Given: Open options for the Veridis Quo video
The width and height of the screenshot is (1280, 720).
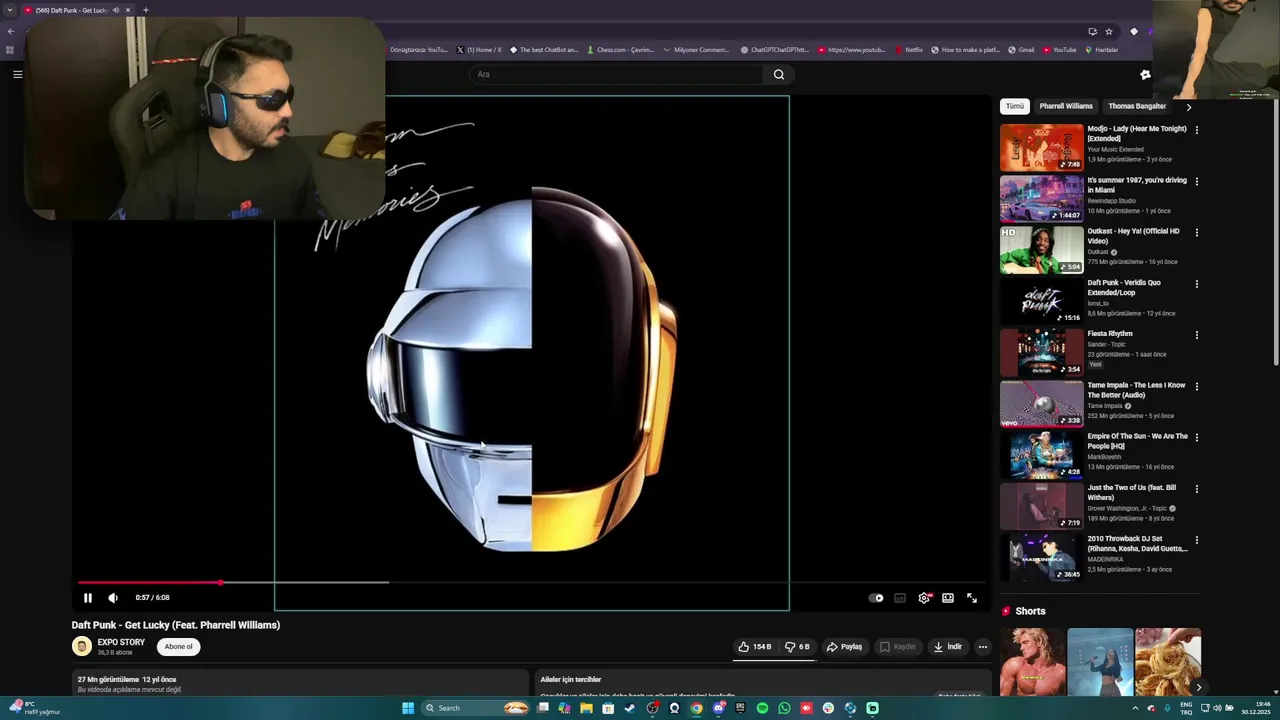Looking at the screenshot, I should pos(1196,284).
